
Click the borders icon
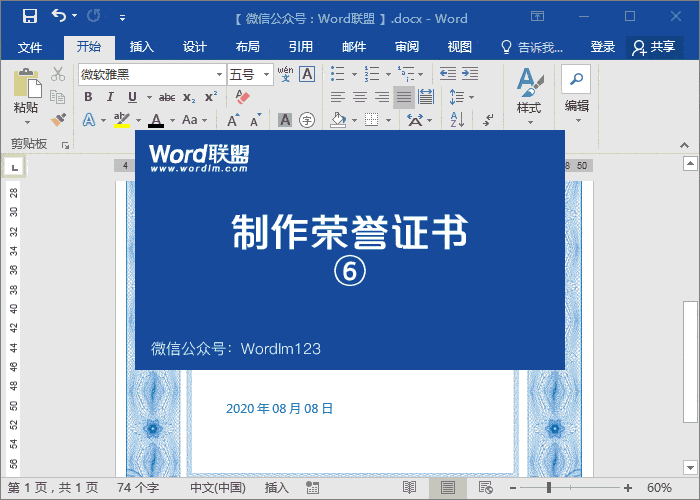click(371, 120)
